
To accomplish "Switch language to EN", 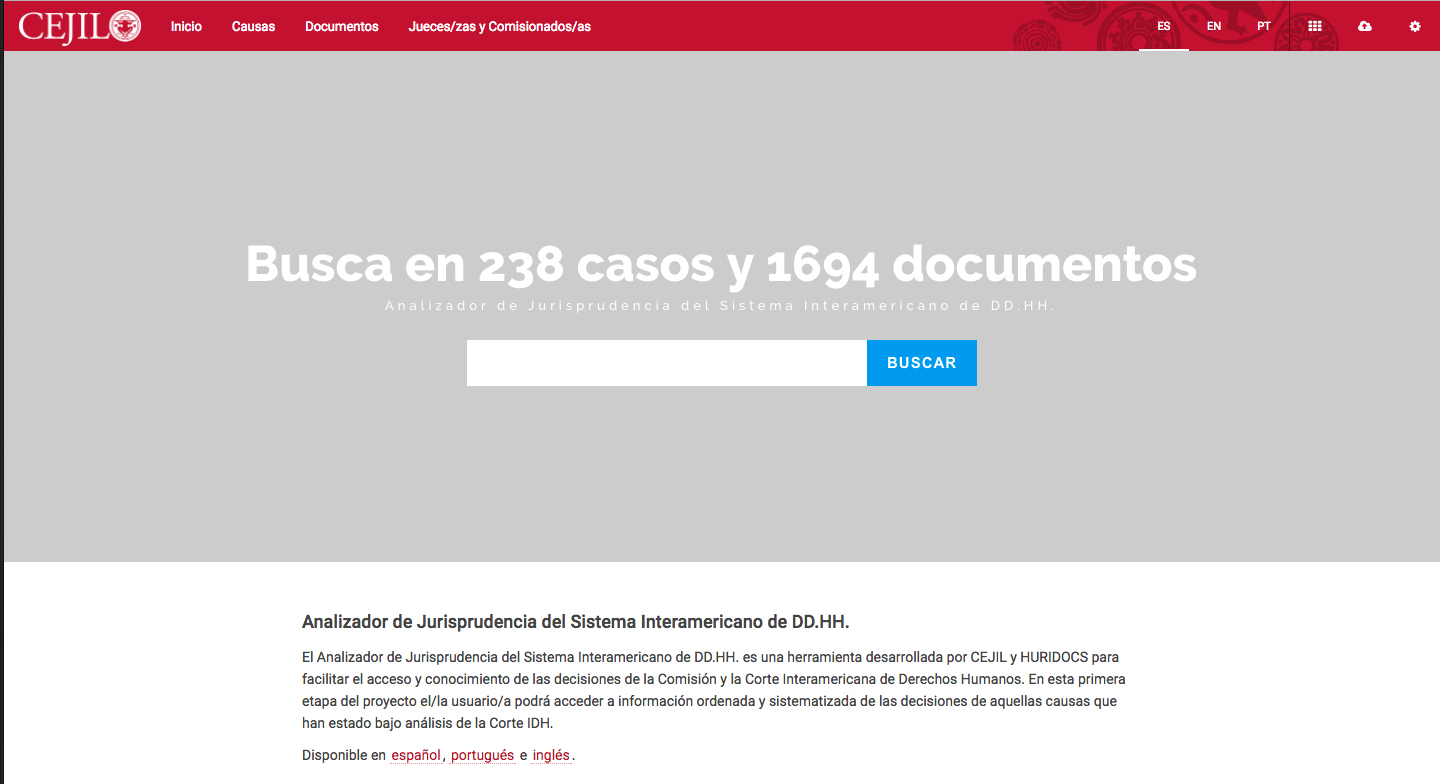I will click(x=1214, y=26).
